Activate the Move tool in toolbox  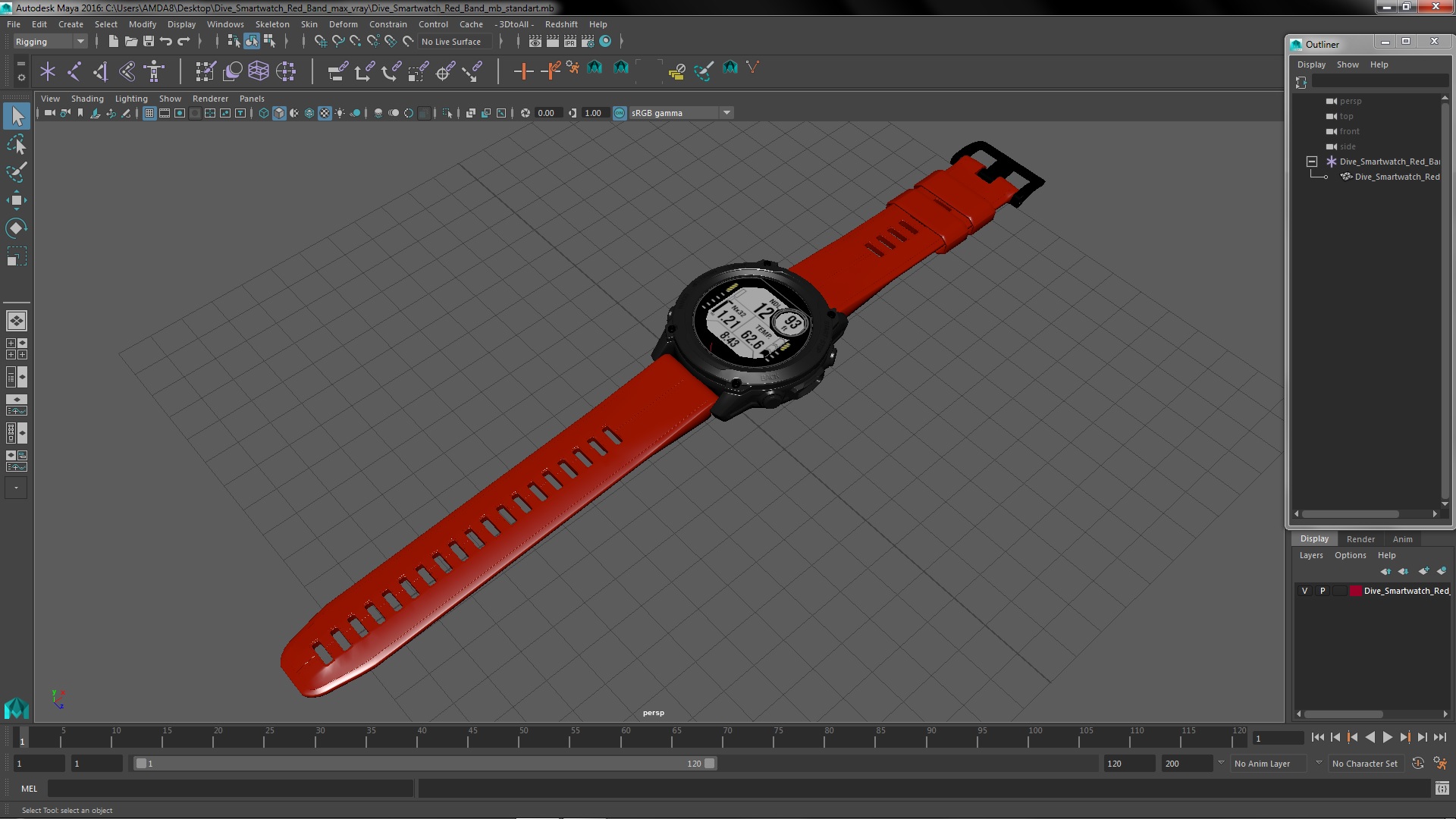coord(17,200)
